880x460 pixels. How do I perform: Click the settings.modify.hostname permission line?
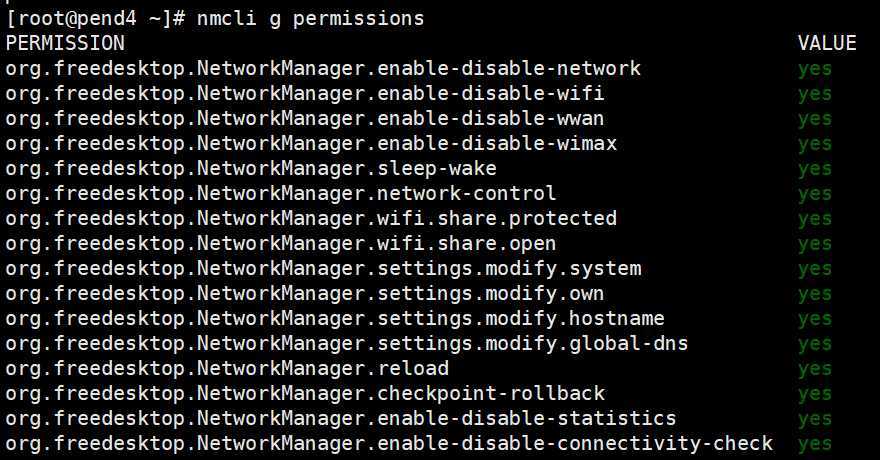tap(335, 319)
